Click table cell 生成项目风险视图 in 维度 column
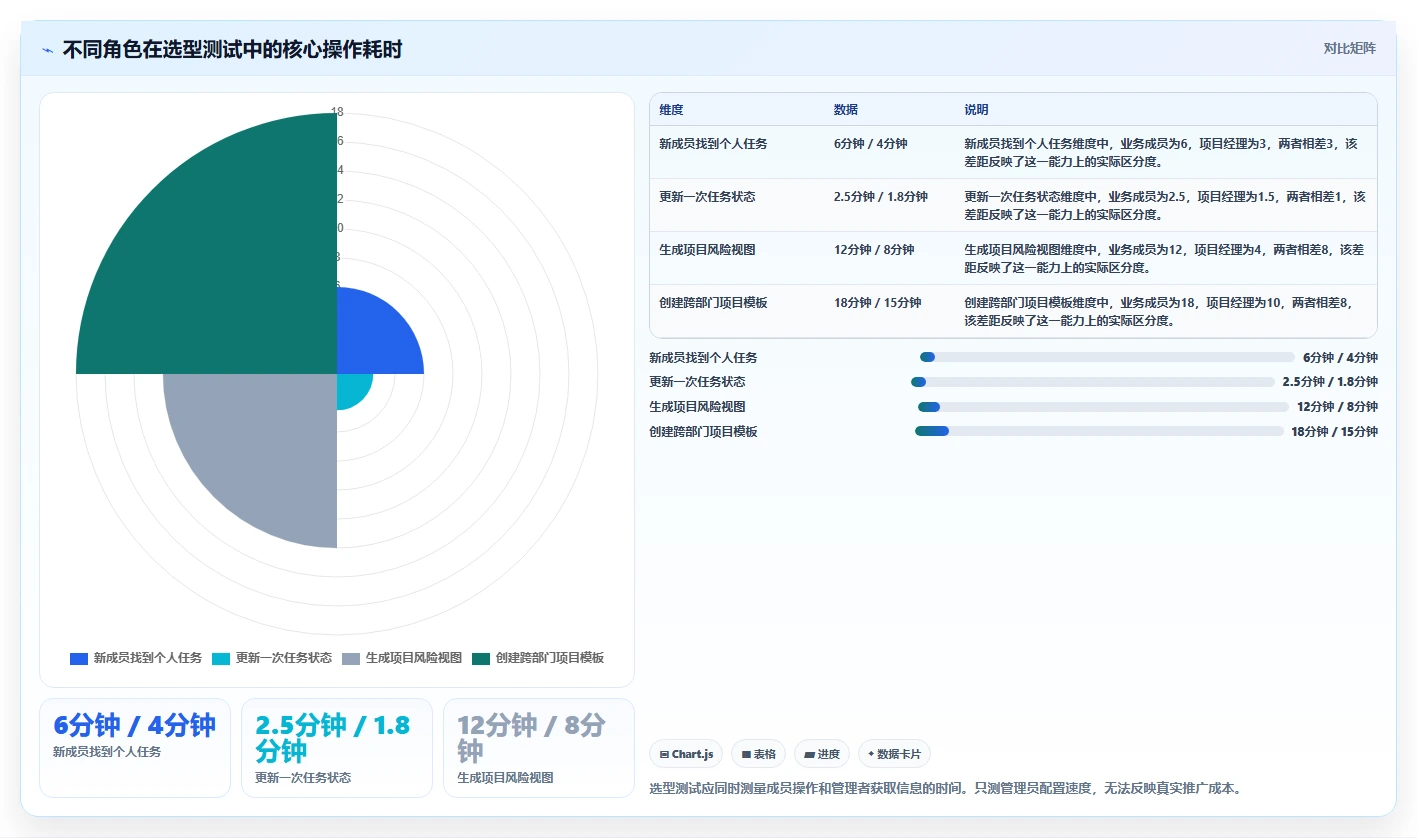Screen dimensions: 1417x838 click(x=707, y=250)
